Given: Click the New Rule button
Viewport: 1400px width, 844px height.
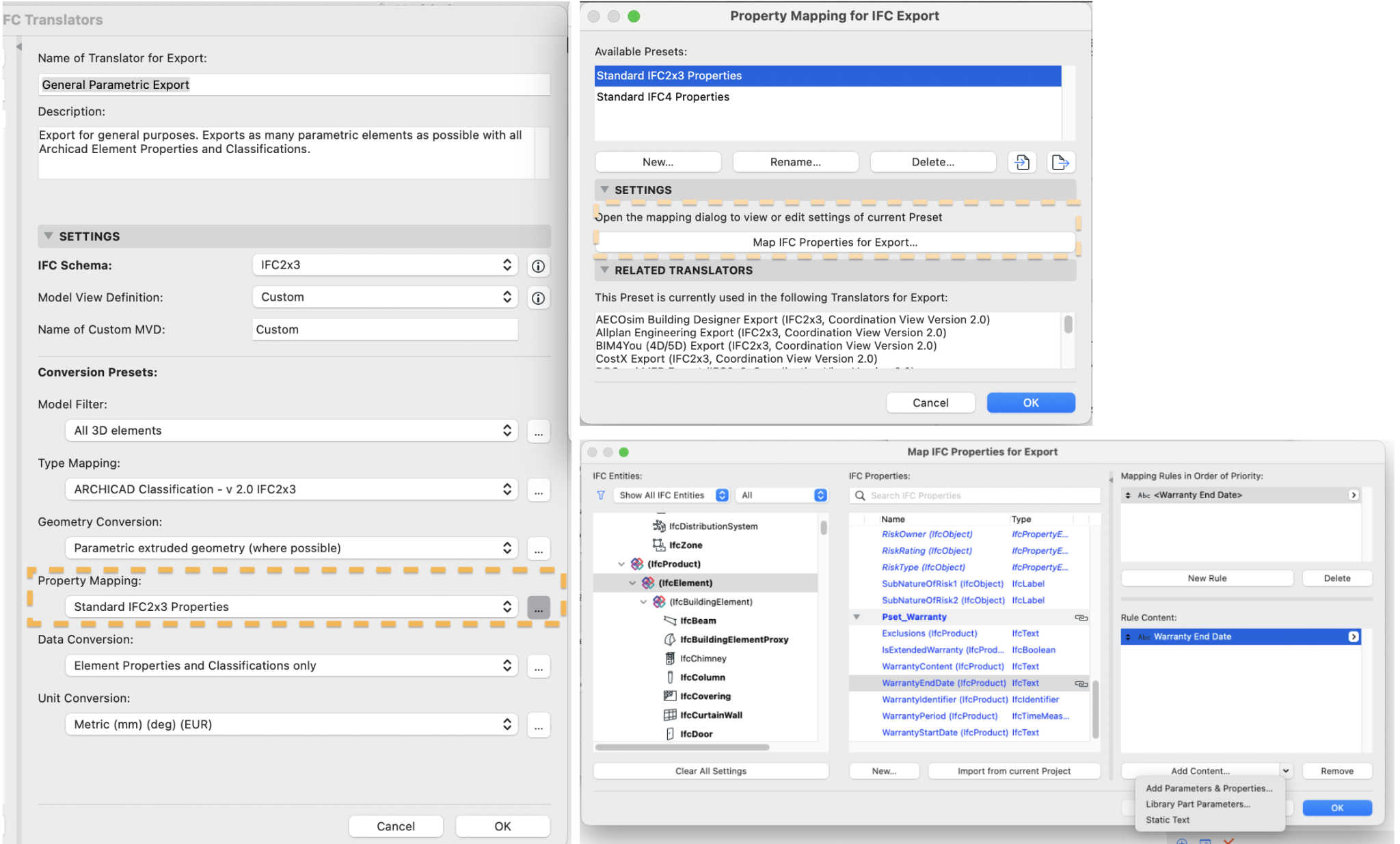Looking at the screenshot, I should click(x=1207, y=578).
